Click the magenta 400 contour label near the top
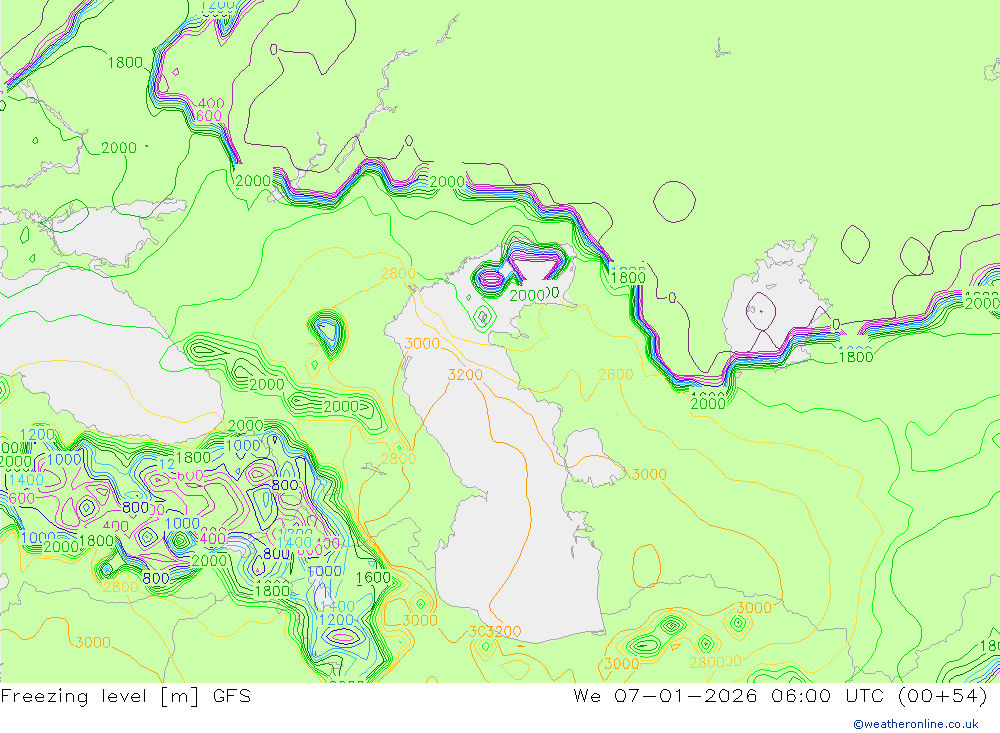1000x733 pixels. pos(210,103)
